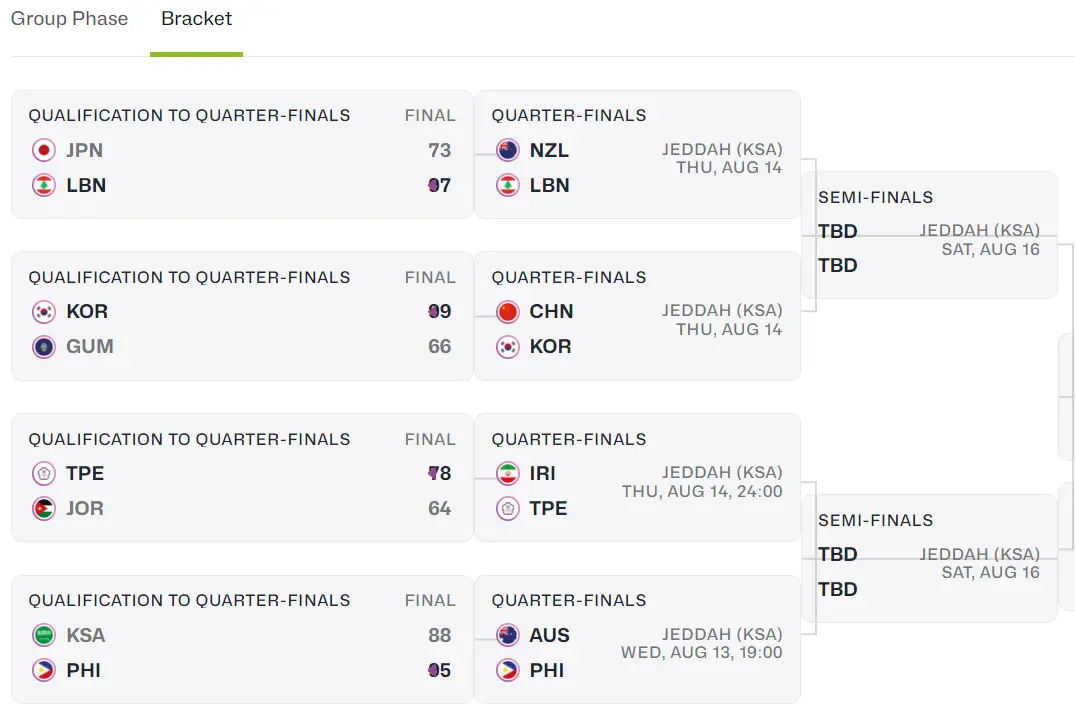Click Chinese Taipei flag in qualification match

click(x=43, y=474)
